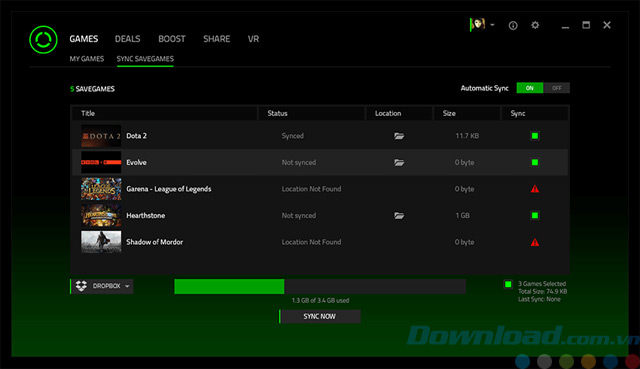Open Evolve savegame folder location
Screen dimensions: 640x369
(399, 162)
